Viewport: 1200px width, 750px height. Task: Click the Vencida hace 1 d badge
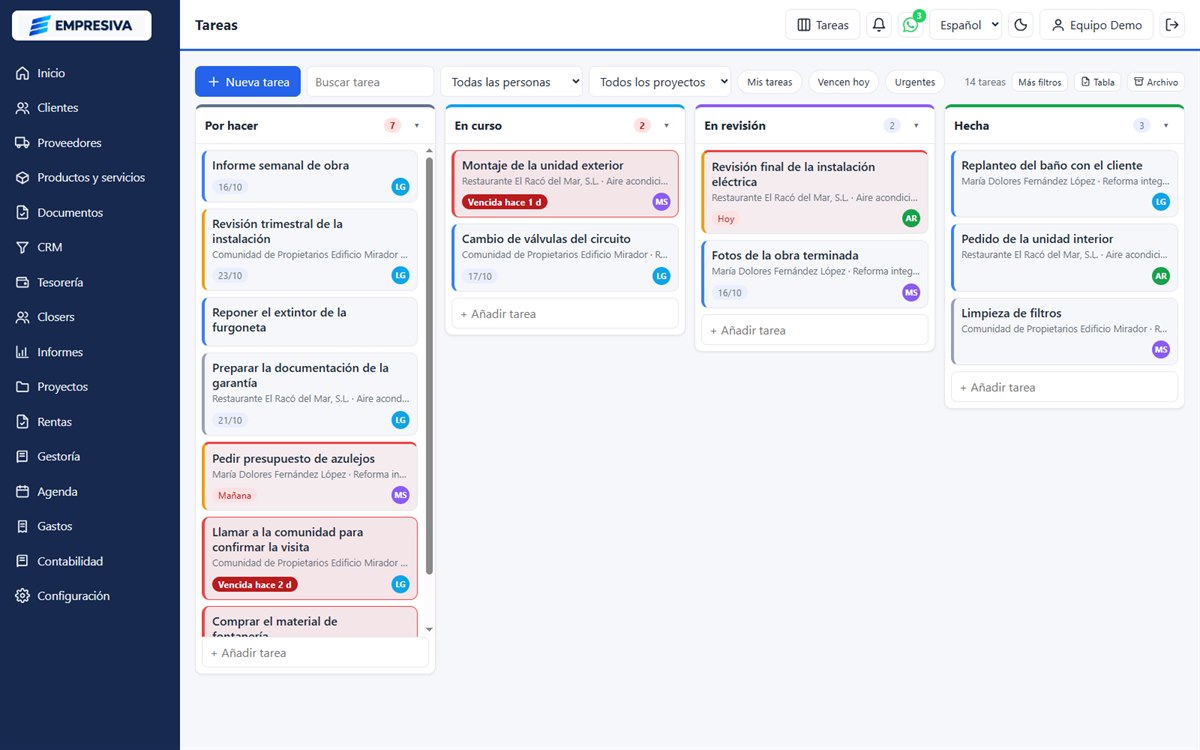[505, 202]
